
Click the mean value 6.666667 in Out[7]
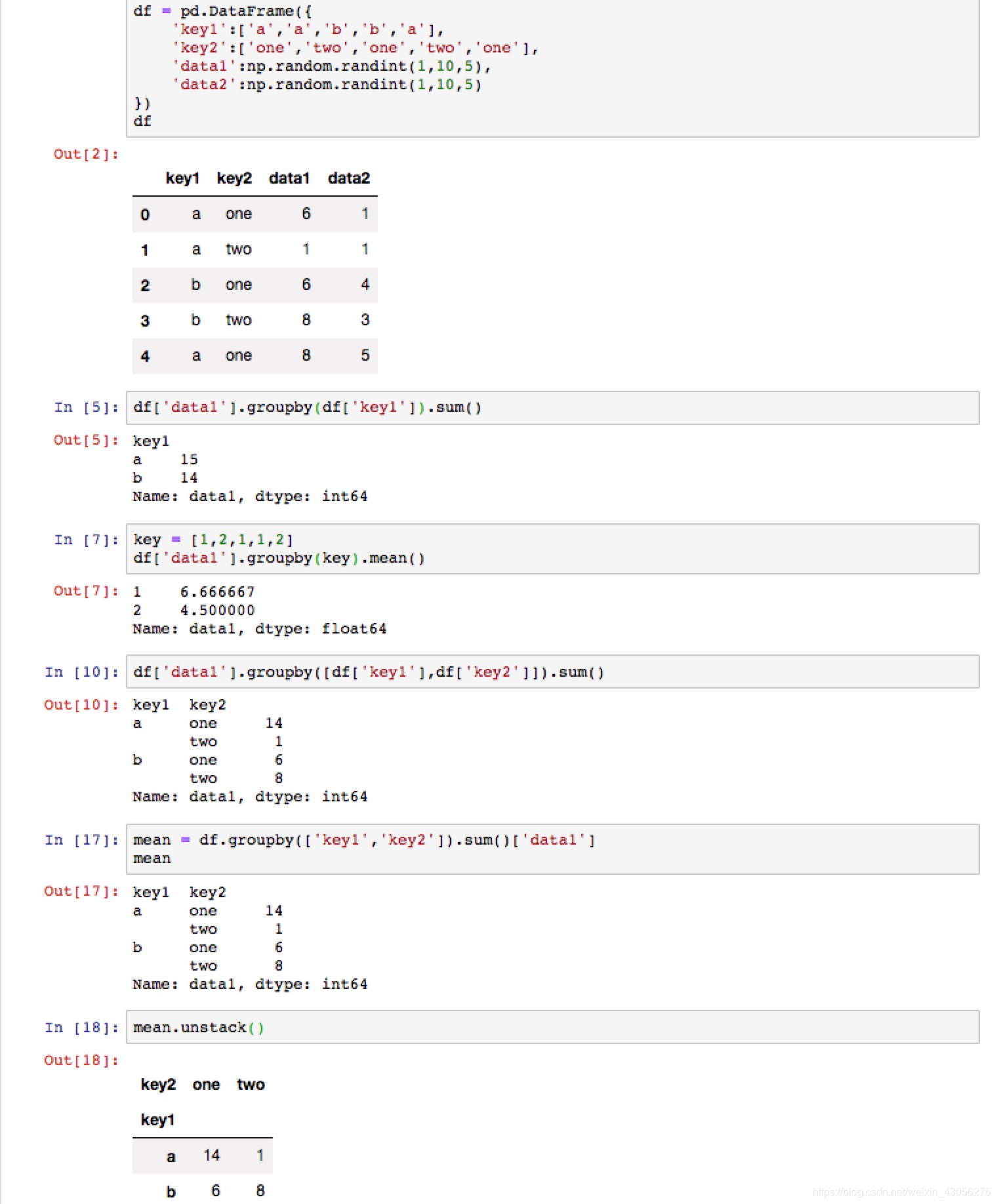tap(217, 592)
